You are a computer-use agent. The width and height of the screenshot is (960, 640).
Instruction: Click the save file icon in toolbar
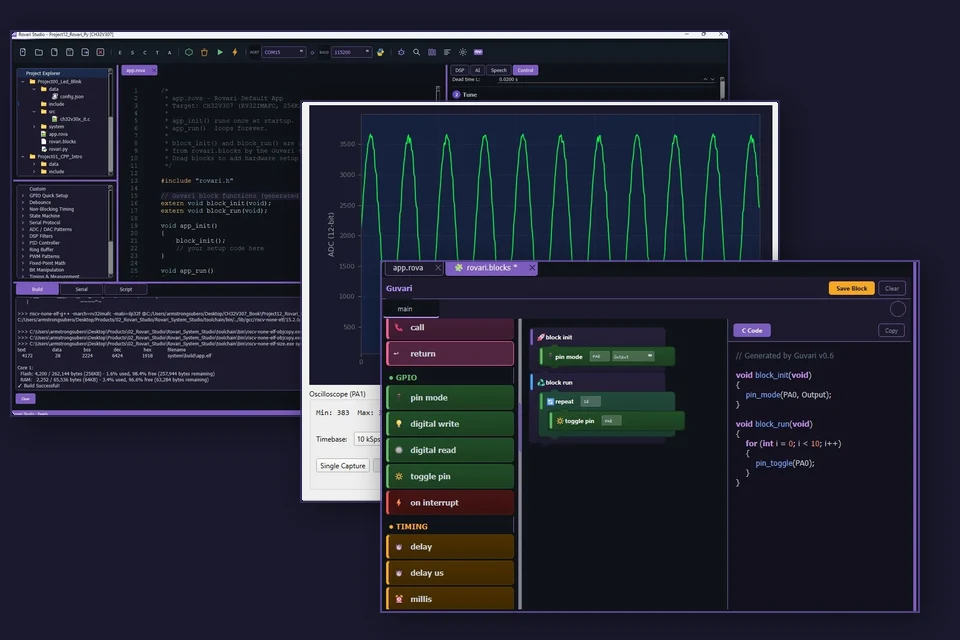(70, 53)
